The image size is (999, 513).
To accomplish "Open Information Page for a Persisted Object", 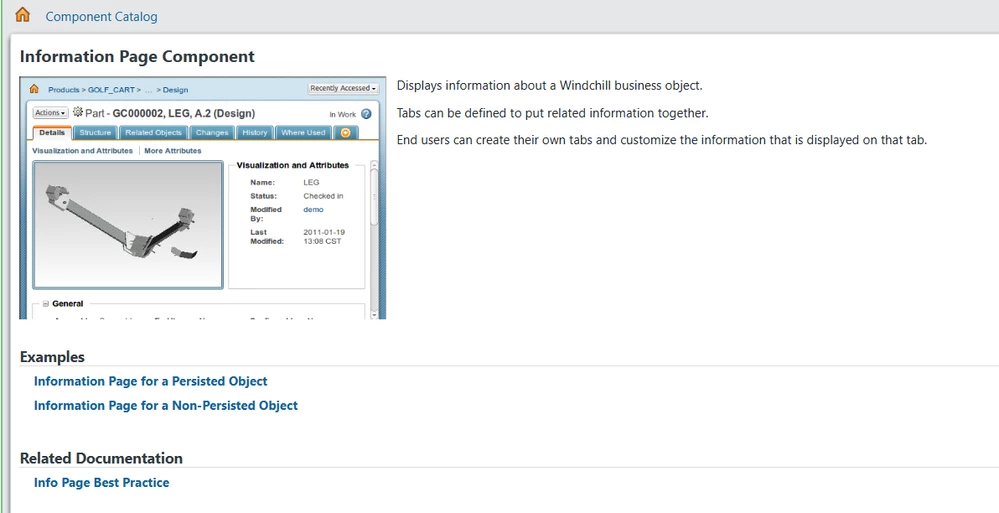I will click(x=150, y=381).
